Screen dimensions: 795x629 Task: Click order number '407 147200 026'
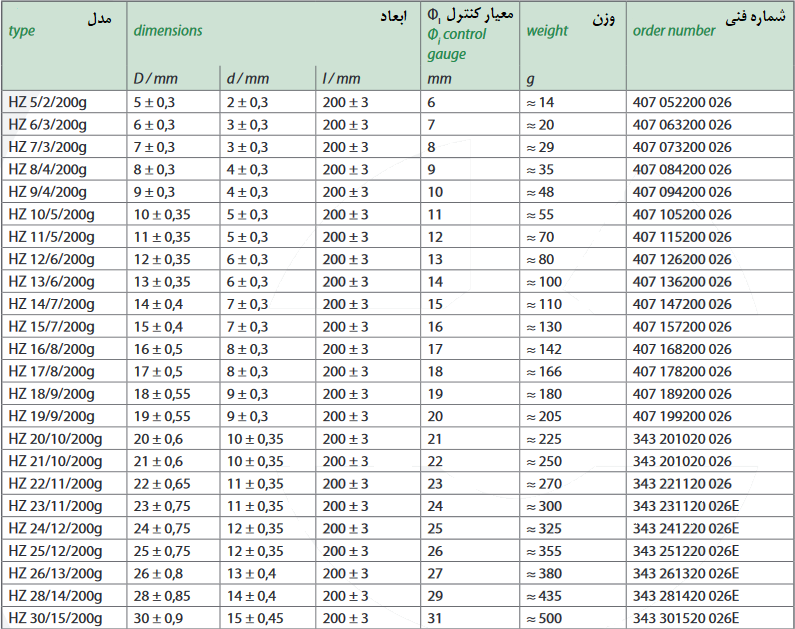(682, 304)
